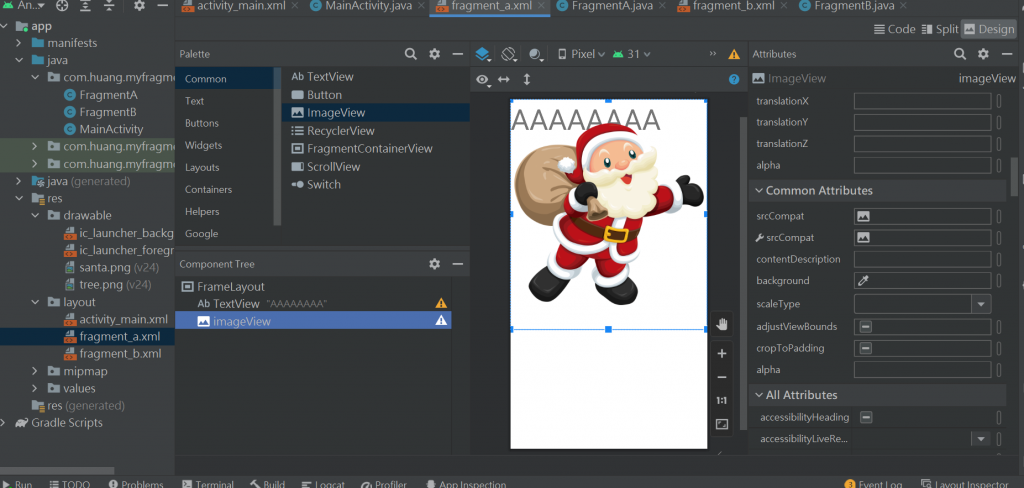This screenshot has width=1024, height=488.
Task: Open Palette settings gear
Action: [434, 54]
